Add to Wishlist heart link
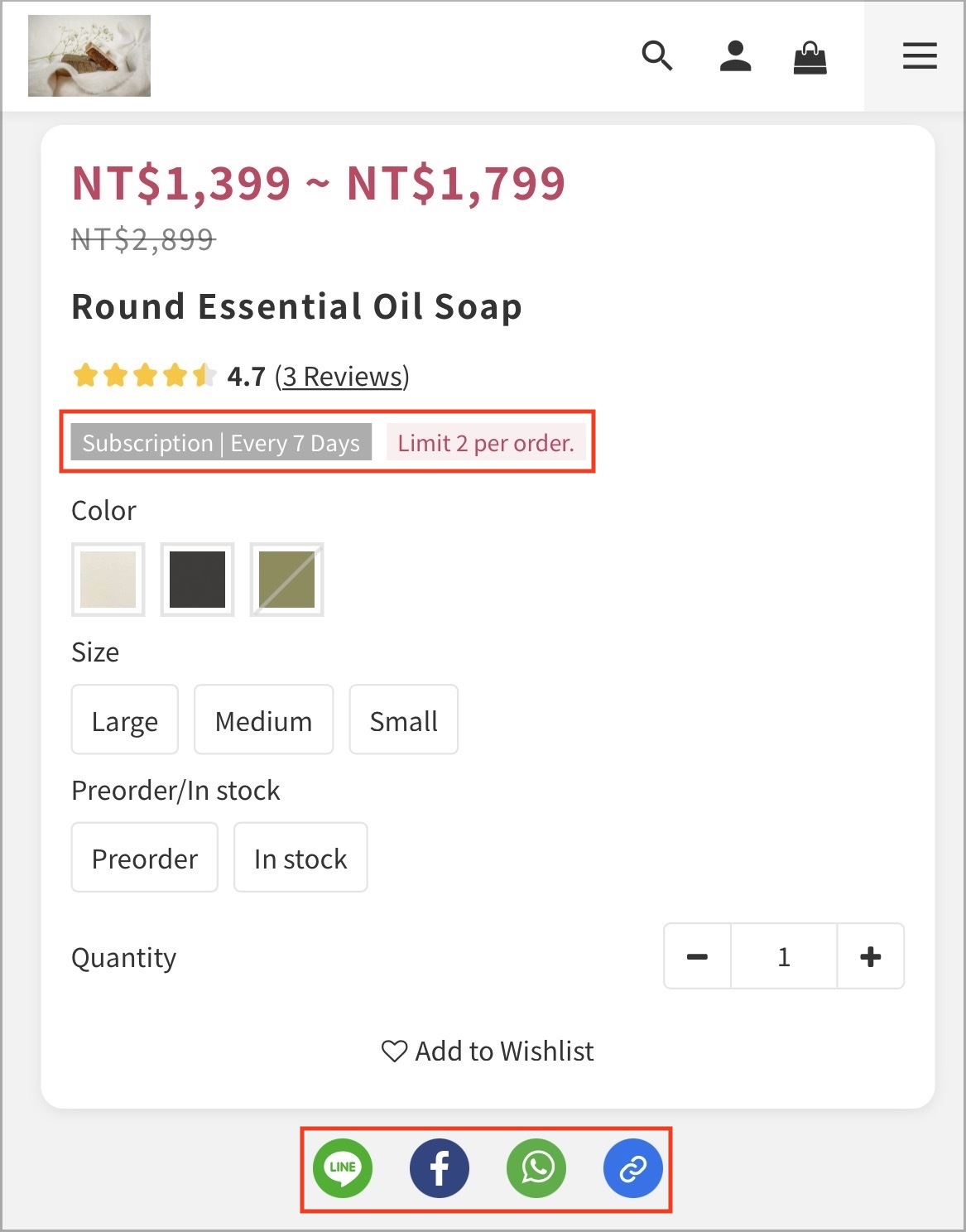The height and width of the screenshot is (1232, 966). coord(488,1051)
